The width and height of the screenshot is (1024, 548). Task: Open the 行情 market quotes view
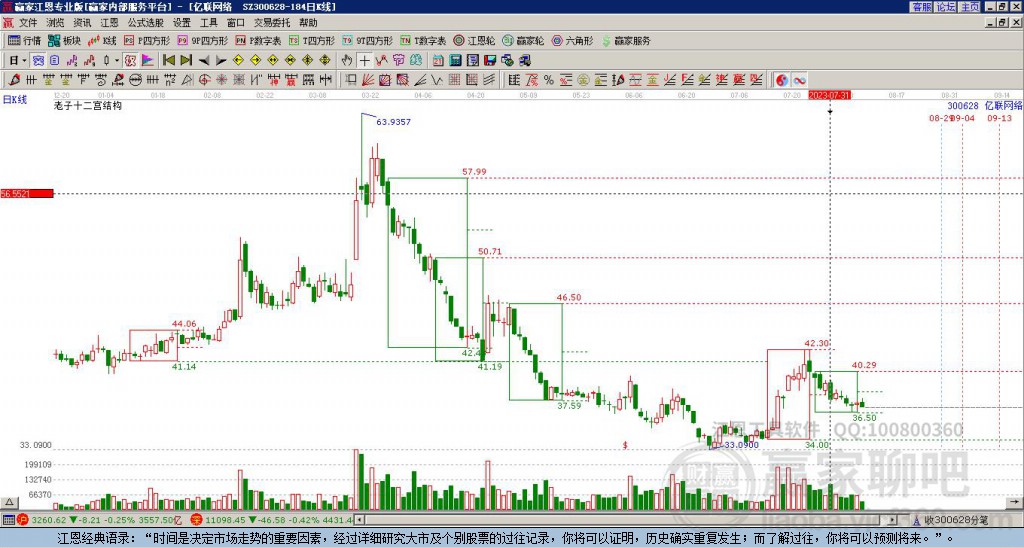click(24, 40)
